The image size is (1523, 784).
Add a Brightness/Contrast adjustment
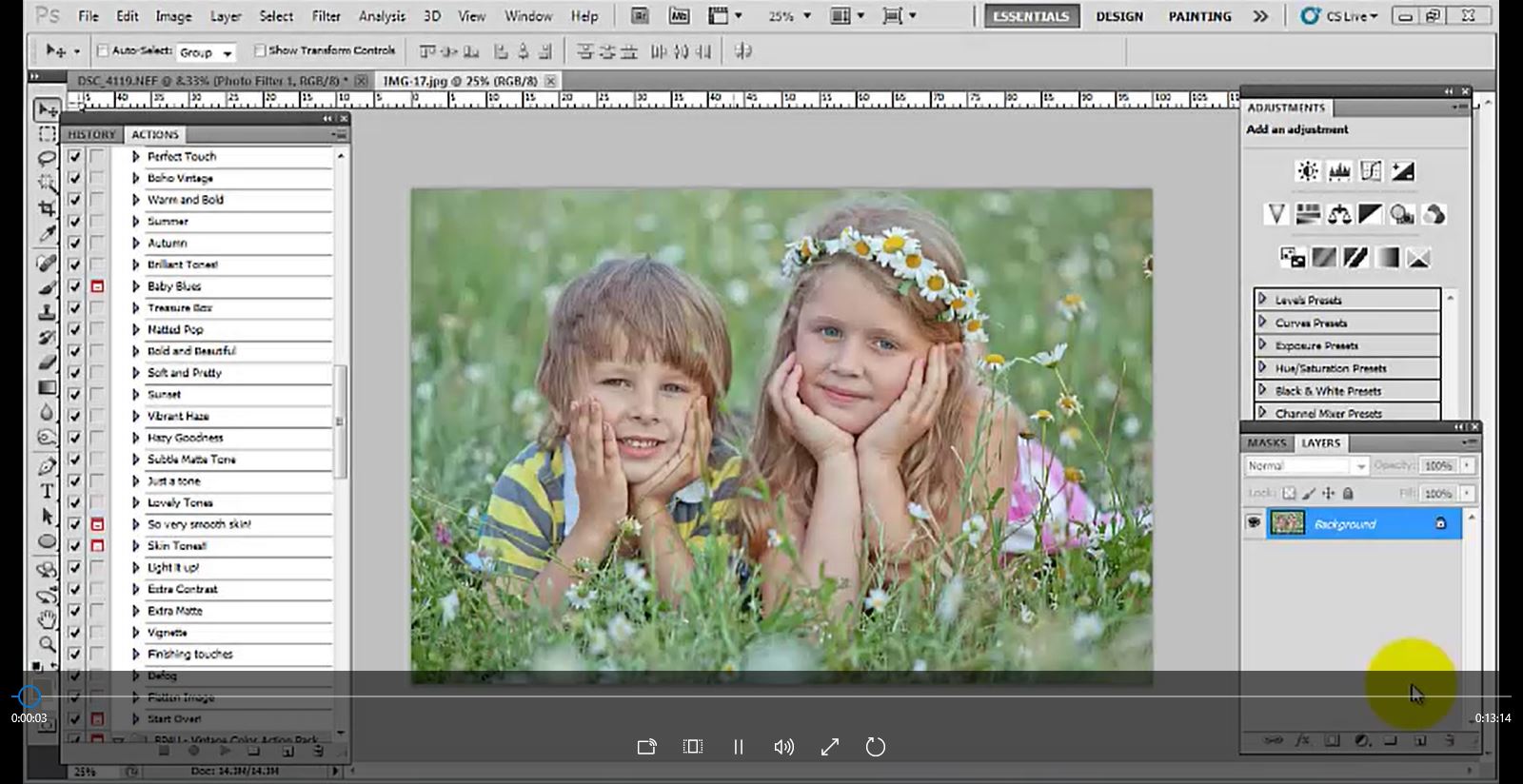1308,171
